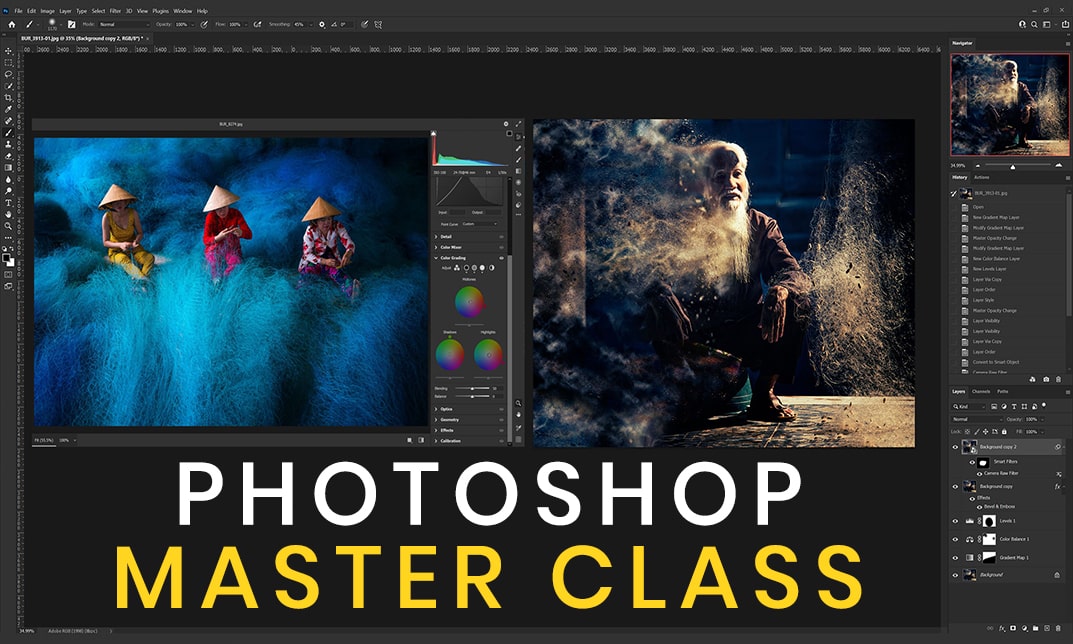Hide the Color Balance 1 layer
This screenshot has width=1073, height=644.
click(x=955, y=539)
